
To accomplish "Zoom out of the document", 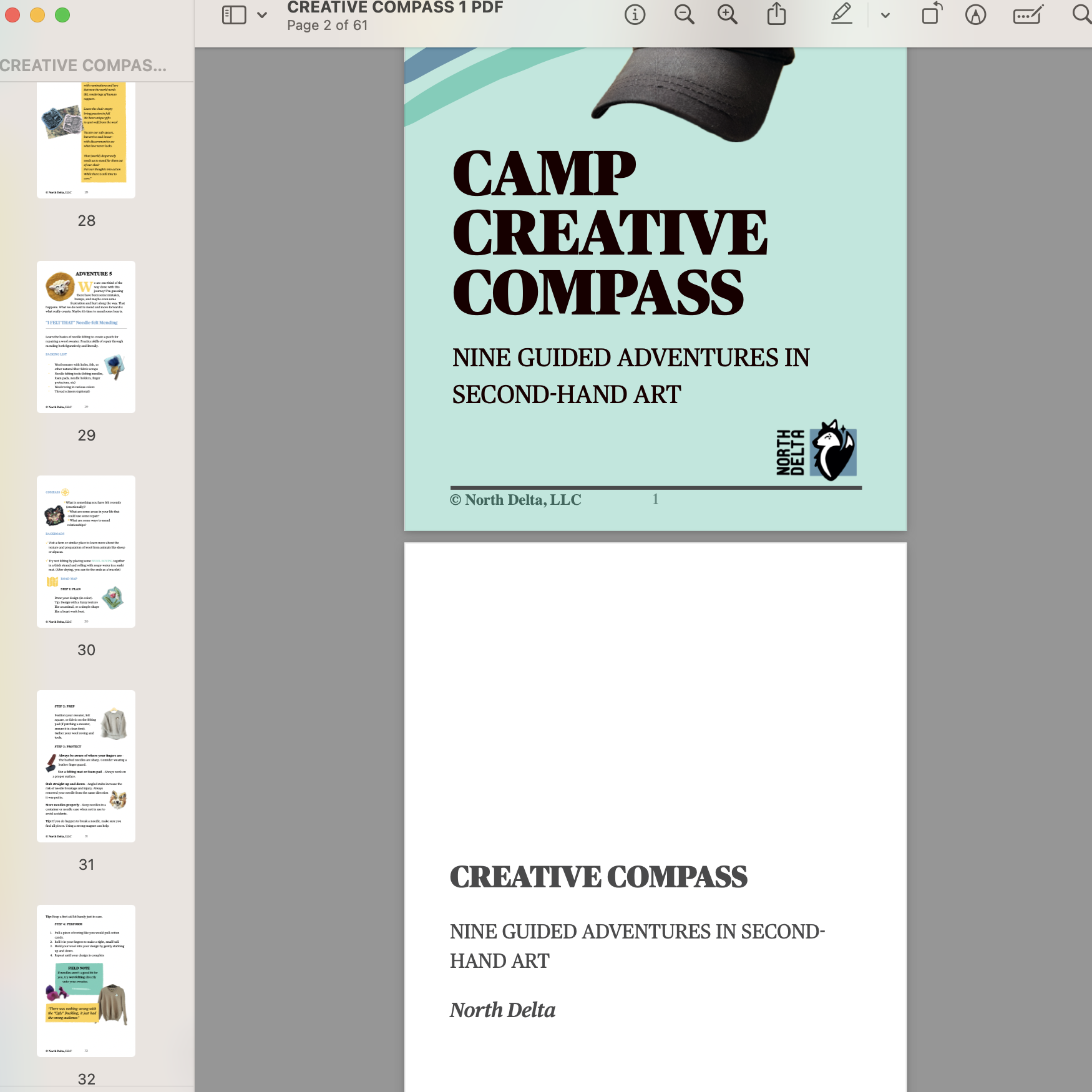I will click(684, 14).
